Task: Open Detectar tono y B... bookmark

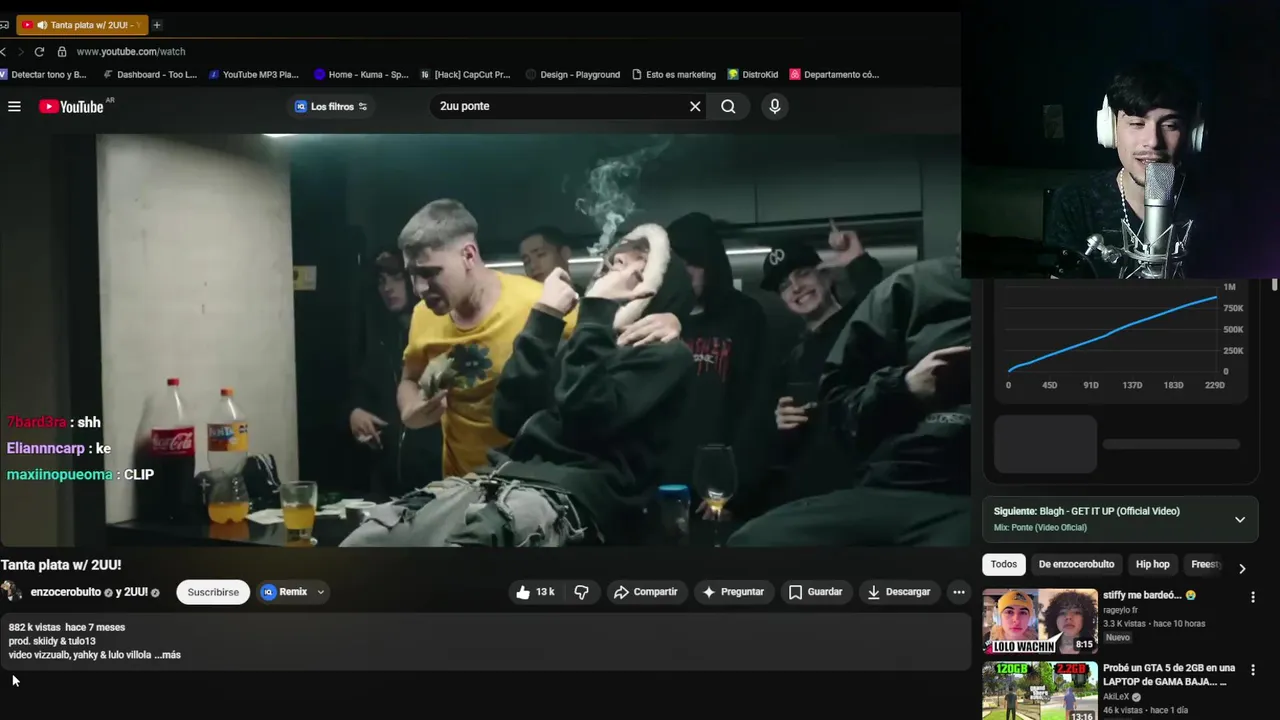Action: (x=43, y=74)
